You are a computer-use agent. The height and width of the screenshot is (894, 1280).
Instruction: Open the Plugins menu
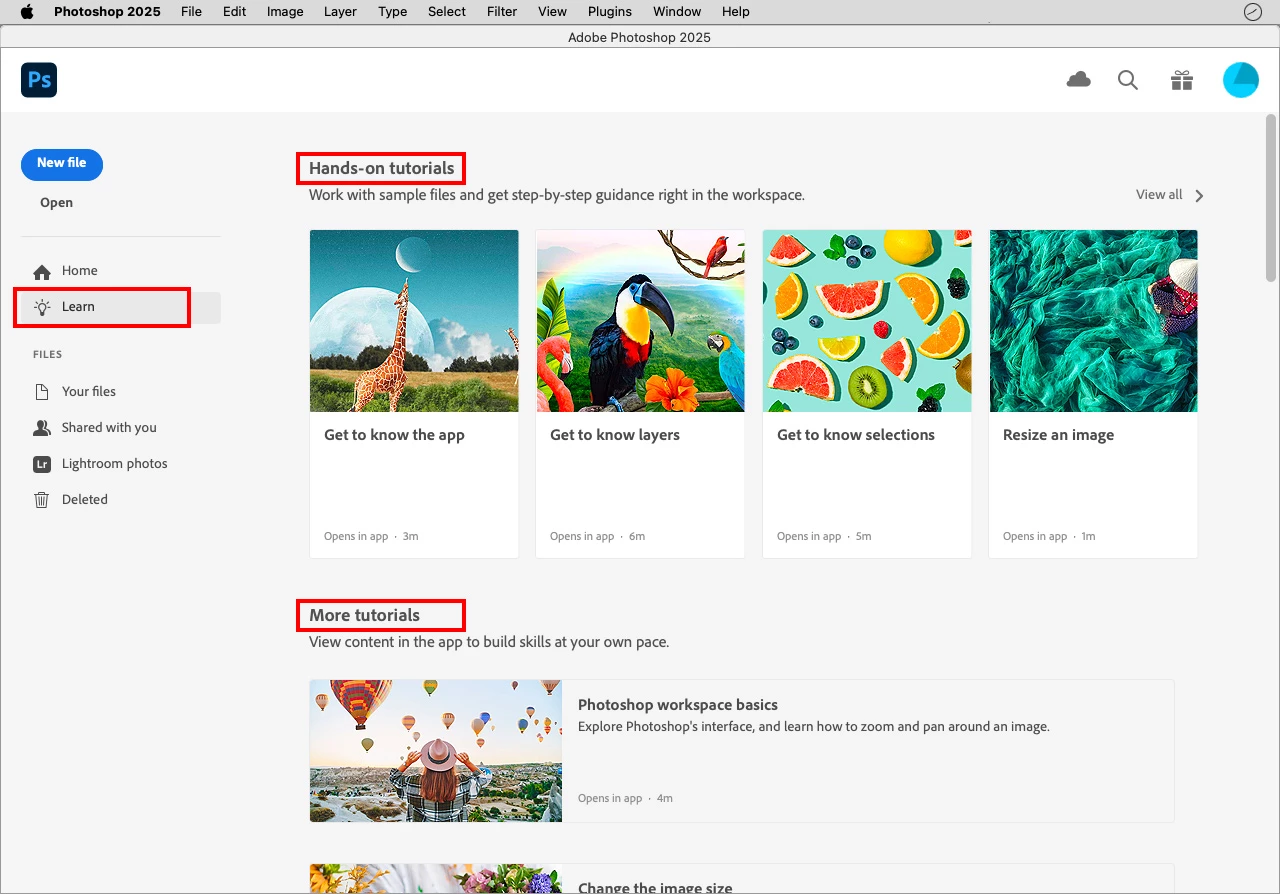pos(610,12)
